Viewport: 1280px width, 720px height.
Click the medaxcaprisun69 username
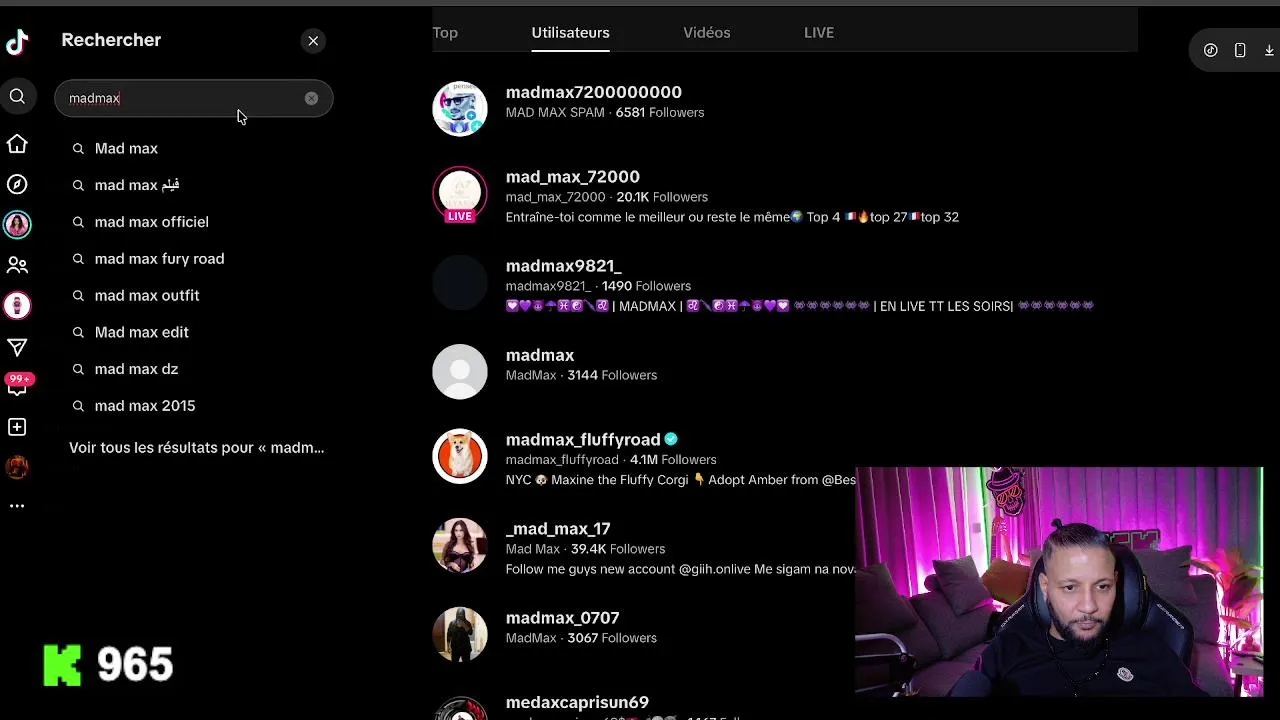coord(577,702)
